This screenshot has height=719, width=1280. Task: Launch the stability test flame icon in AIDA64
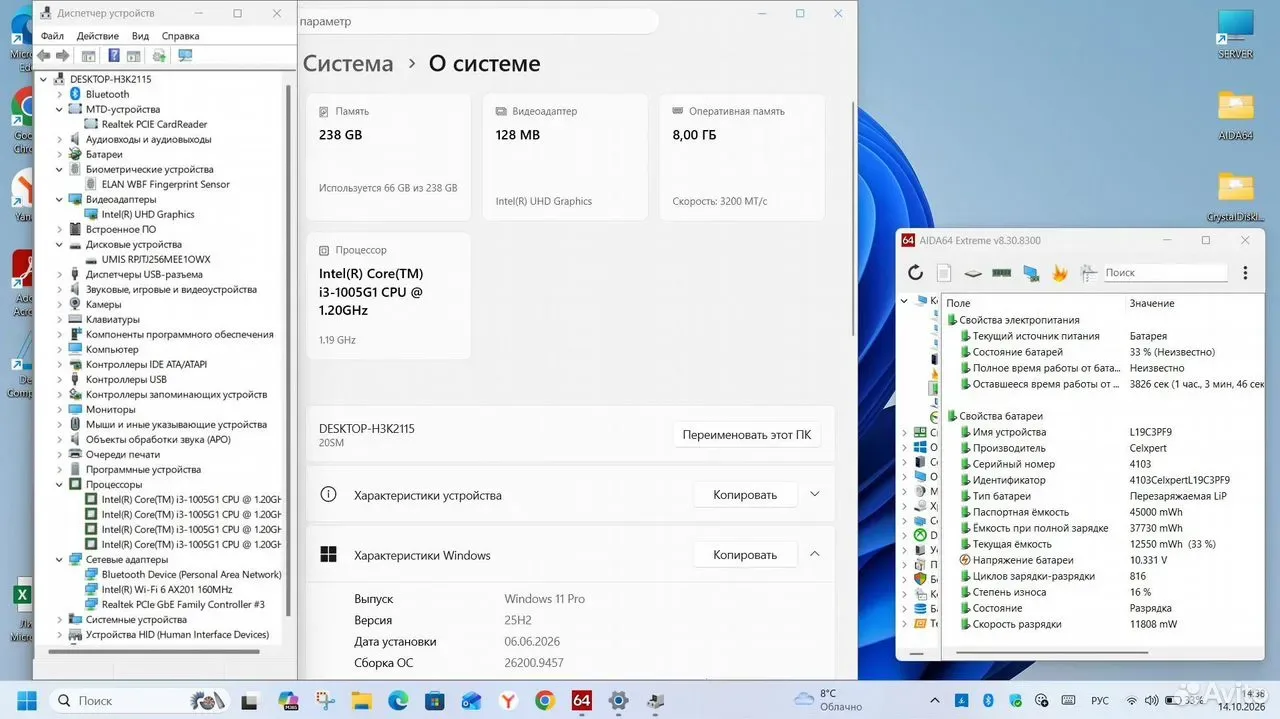1060,272
